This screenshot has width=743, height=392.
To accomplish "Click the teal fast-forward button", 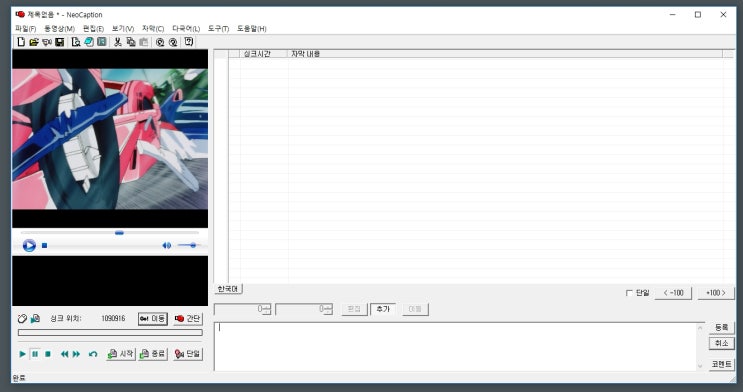I will 76,354.
